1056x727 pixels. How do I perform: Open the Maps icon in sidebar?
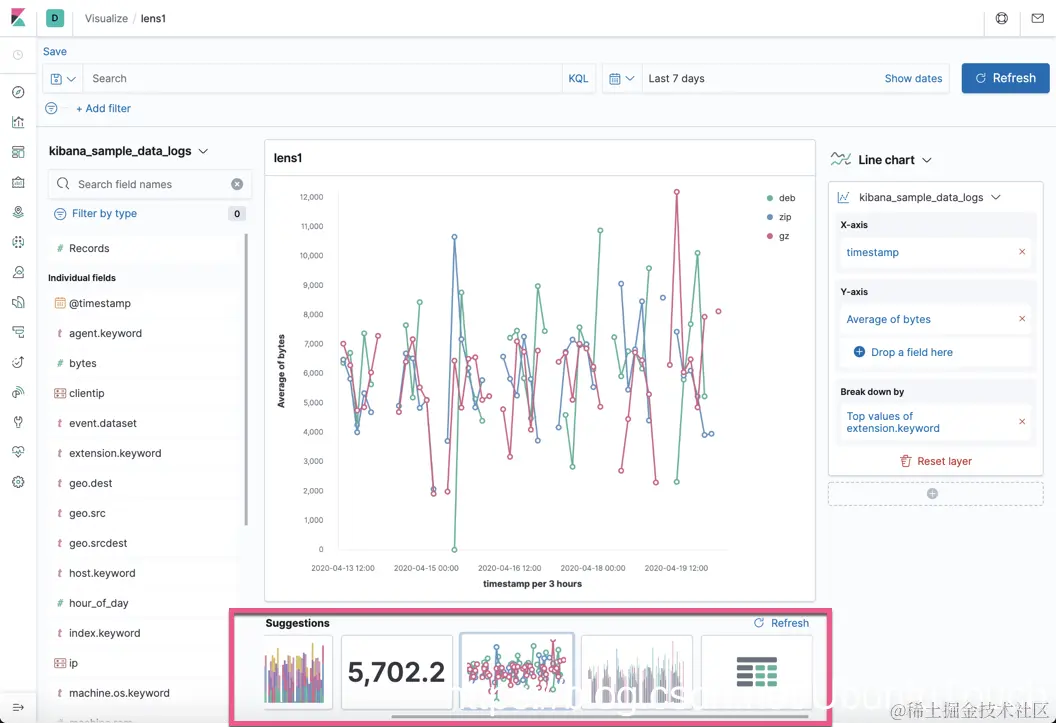click(x=18, y=212)
